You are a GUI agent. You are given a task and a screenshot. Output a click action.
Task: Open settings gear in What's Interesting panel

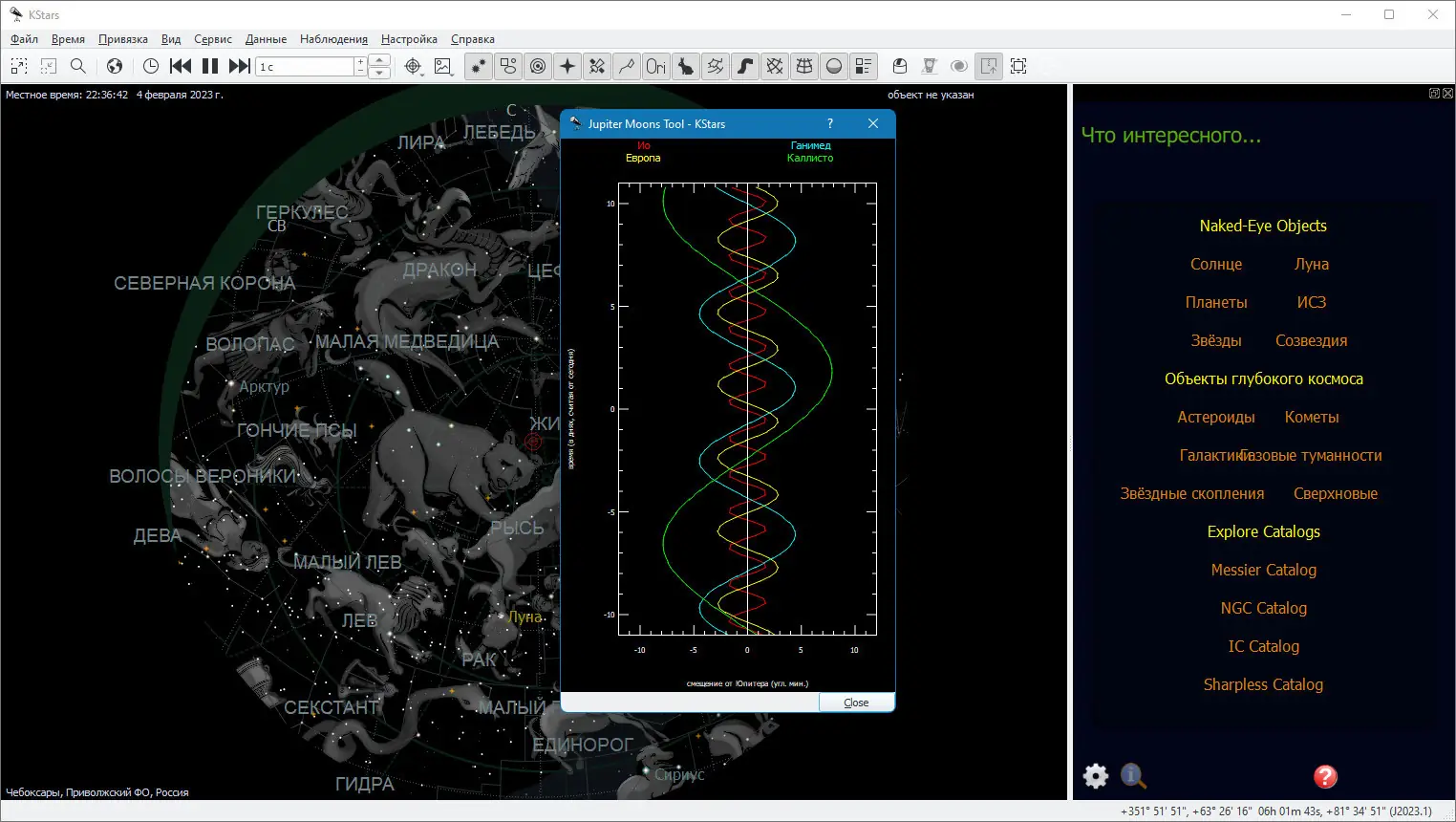[1096, 775]
